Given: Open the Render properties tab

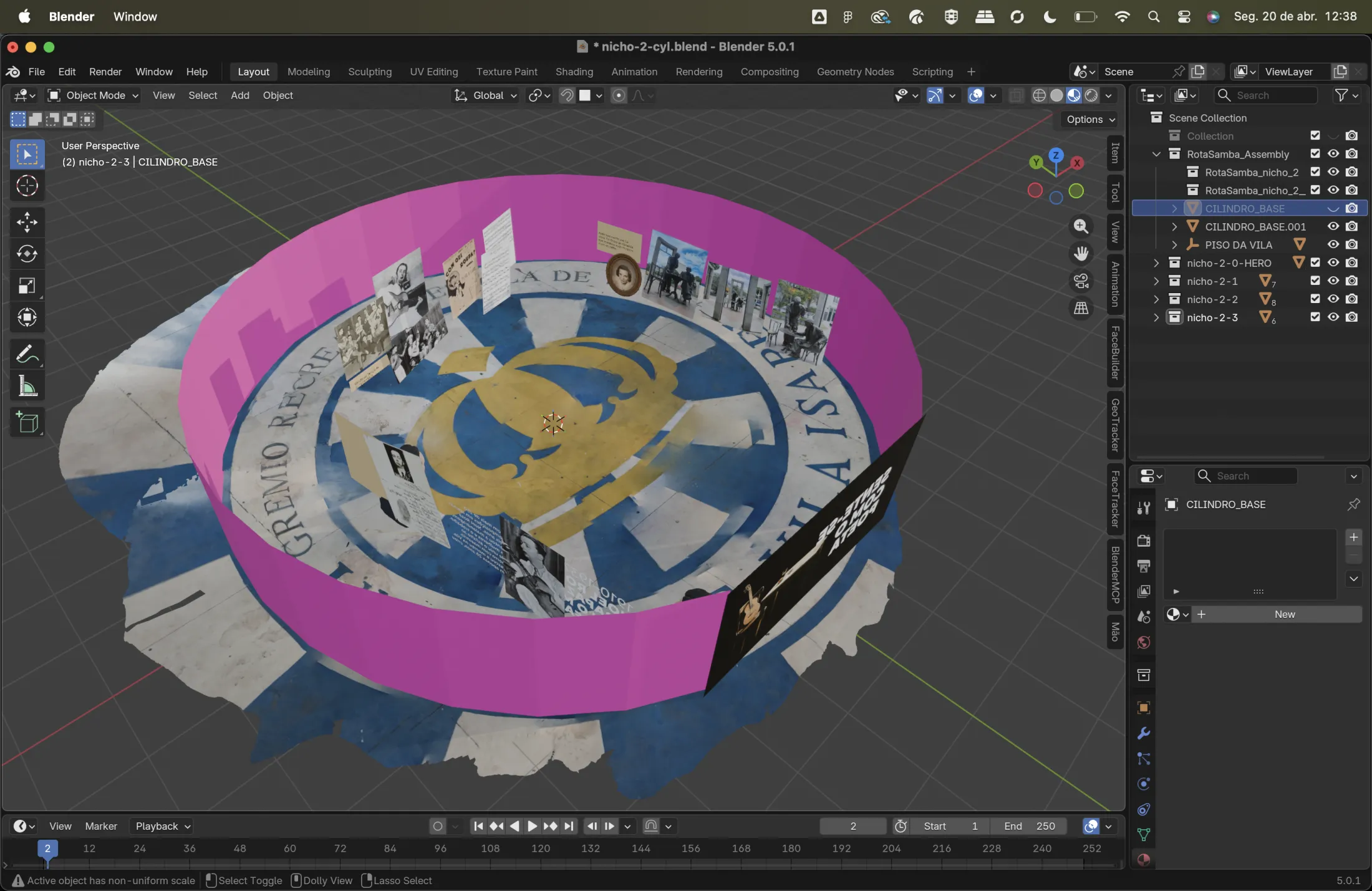Looking at the screenshot, I should pyautogui.click(x=1143, y=541).
